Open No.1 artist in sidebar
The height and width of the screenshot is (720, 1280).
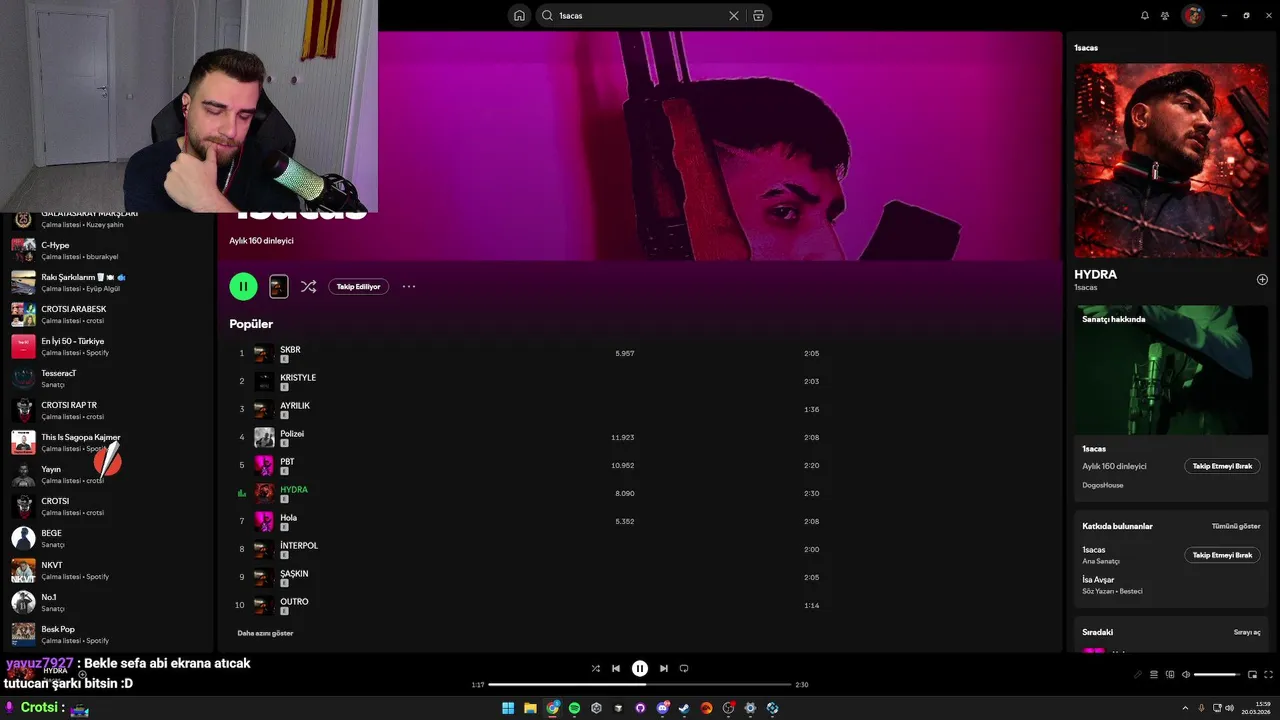(x=108, y=602)
